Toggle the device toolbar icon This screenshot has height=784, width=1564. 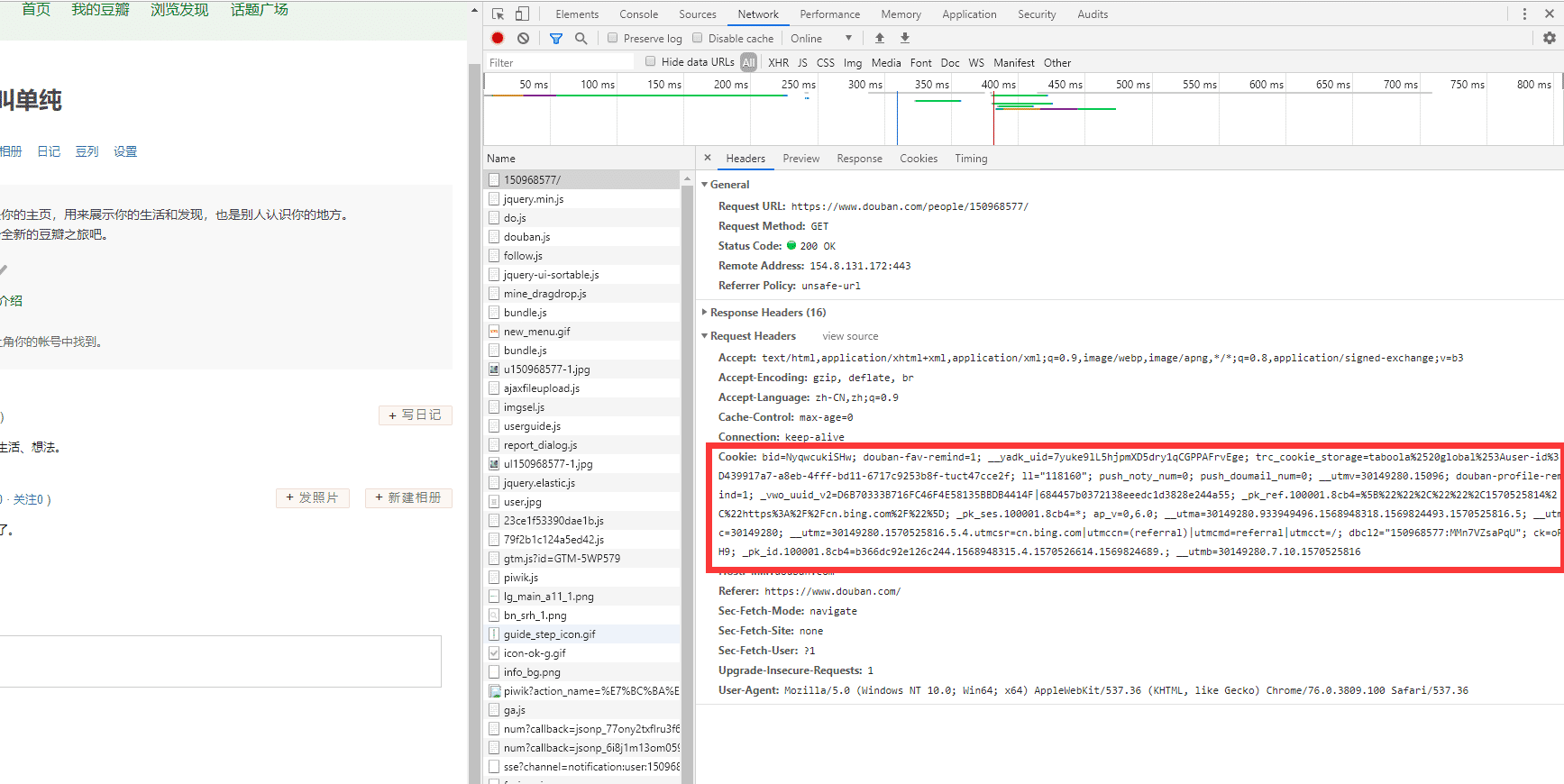(x=522, y=14)
